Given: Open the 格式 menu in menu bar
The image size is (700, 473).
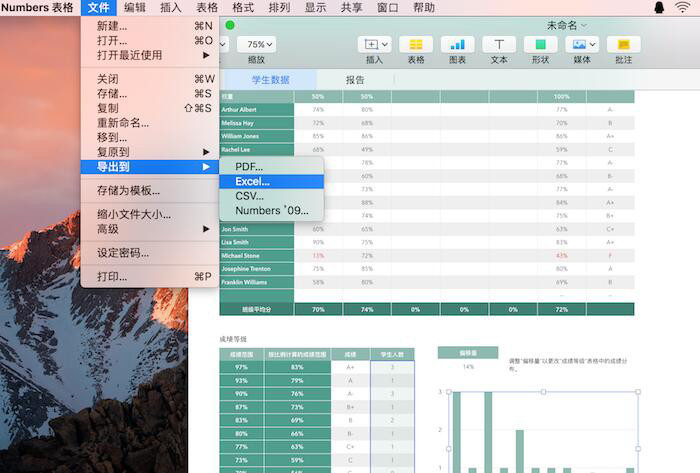Looking at the screenshot, I should tap(243, 7).
